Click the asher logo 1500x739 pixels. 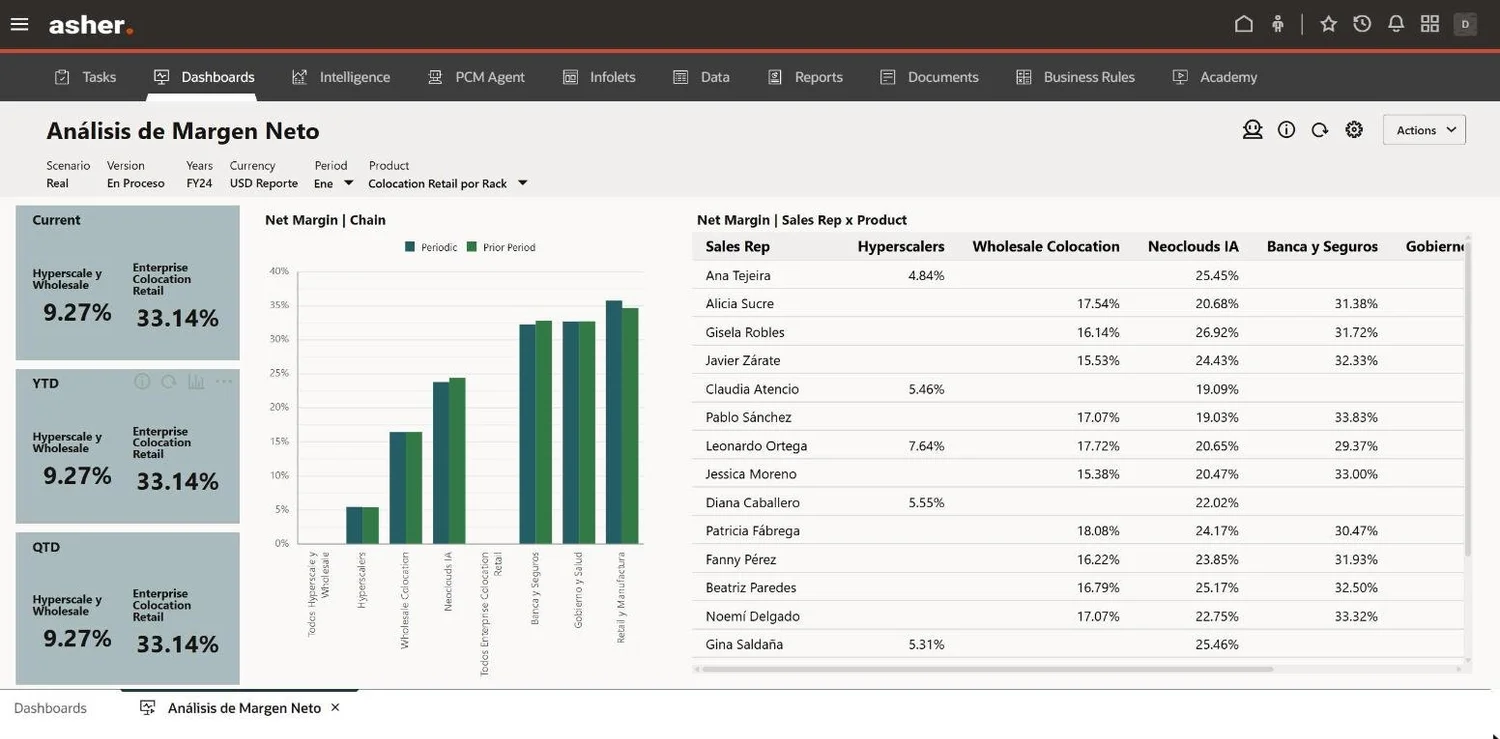pos(91,25)
